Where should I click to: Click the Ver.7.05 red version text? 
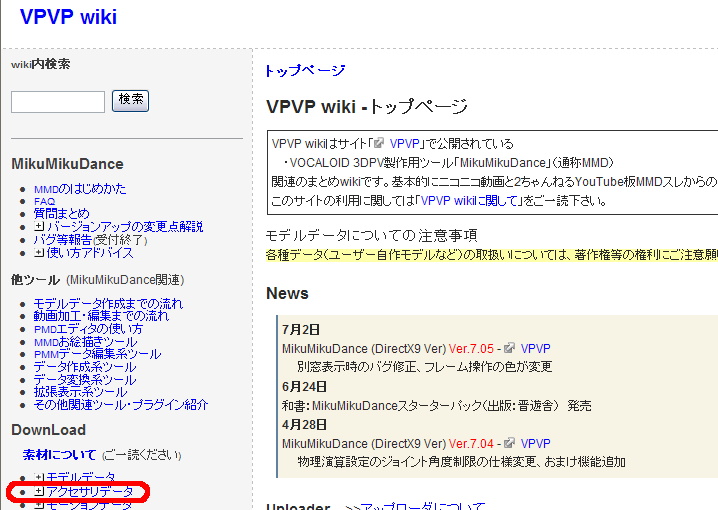(471, 348)
